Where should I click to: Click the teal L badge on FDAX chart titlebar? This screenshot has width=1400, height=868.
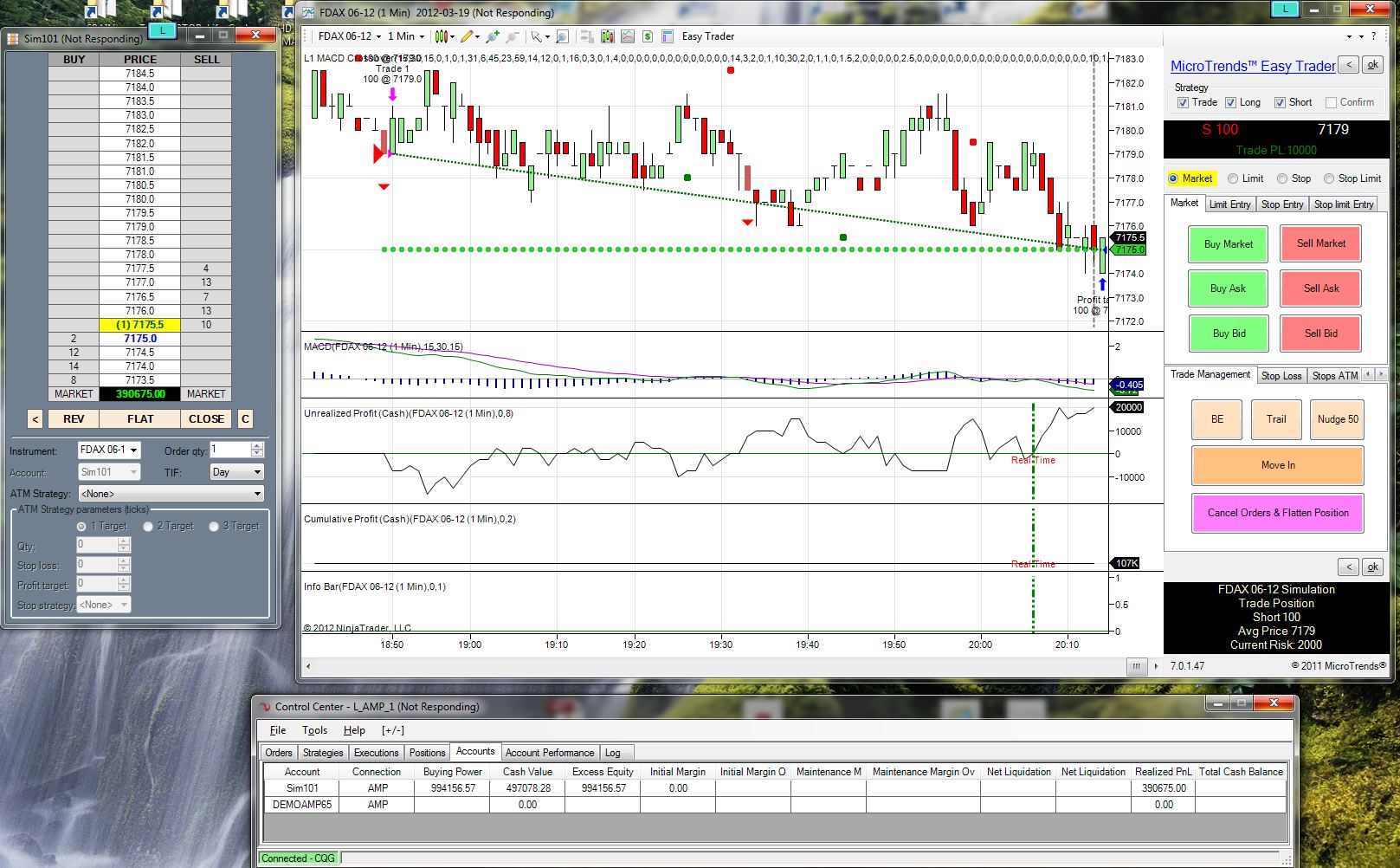tap(1285, 9)
